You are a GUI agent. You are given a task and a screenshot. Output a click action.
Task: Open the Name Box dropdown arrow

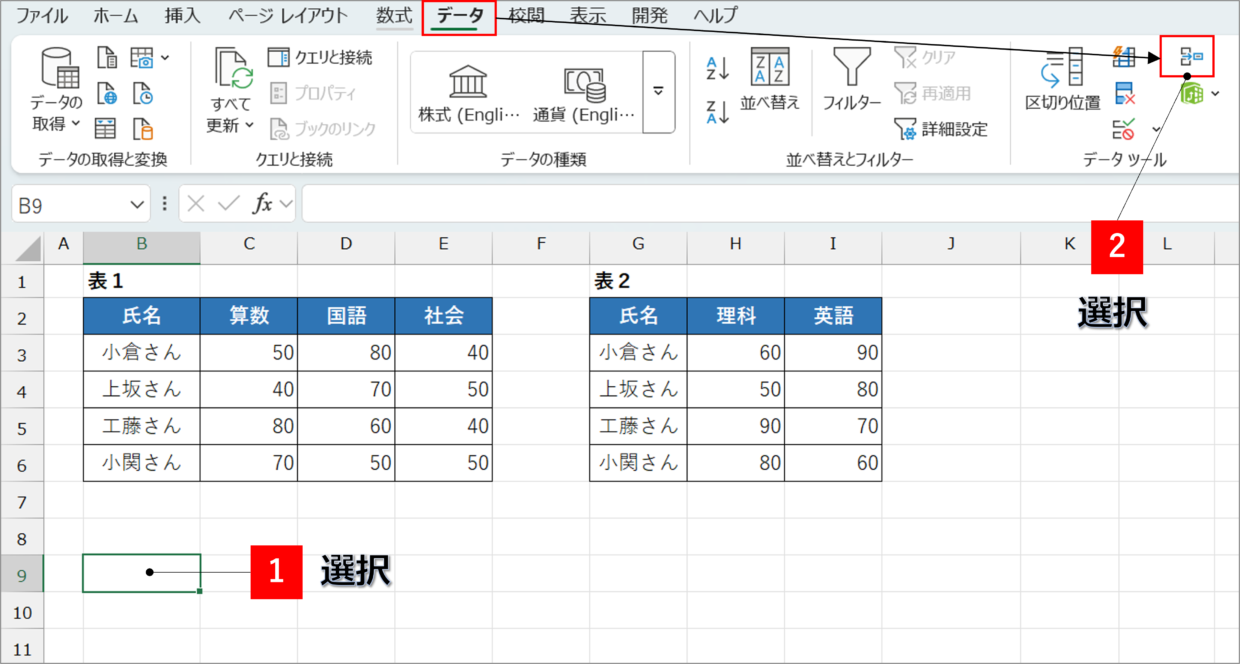[x=138, y=204]
